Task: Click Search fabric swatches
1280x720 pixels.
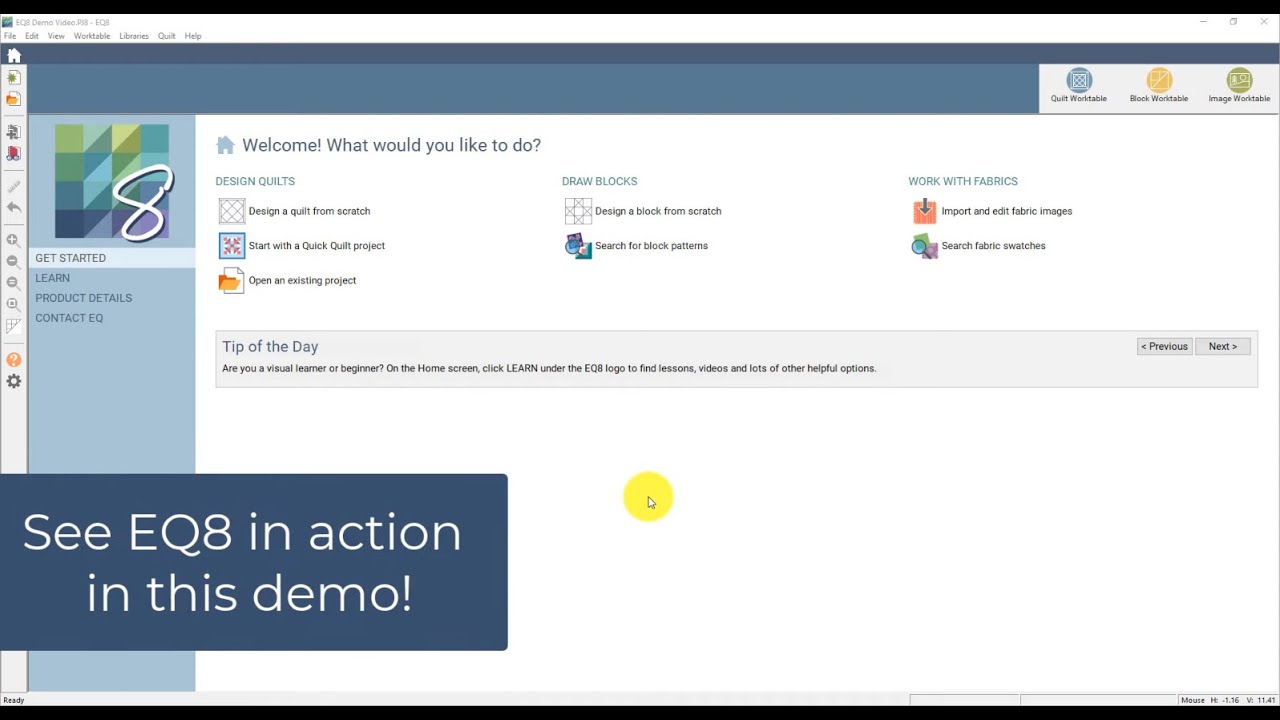Action: [x=979, y=246]
